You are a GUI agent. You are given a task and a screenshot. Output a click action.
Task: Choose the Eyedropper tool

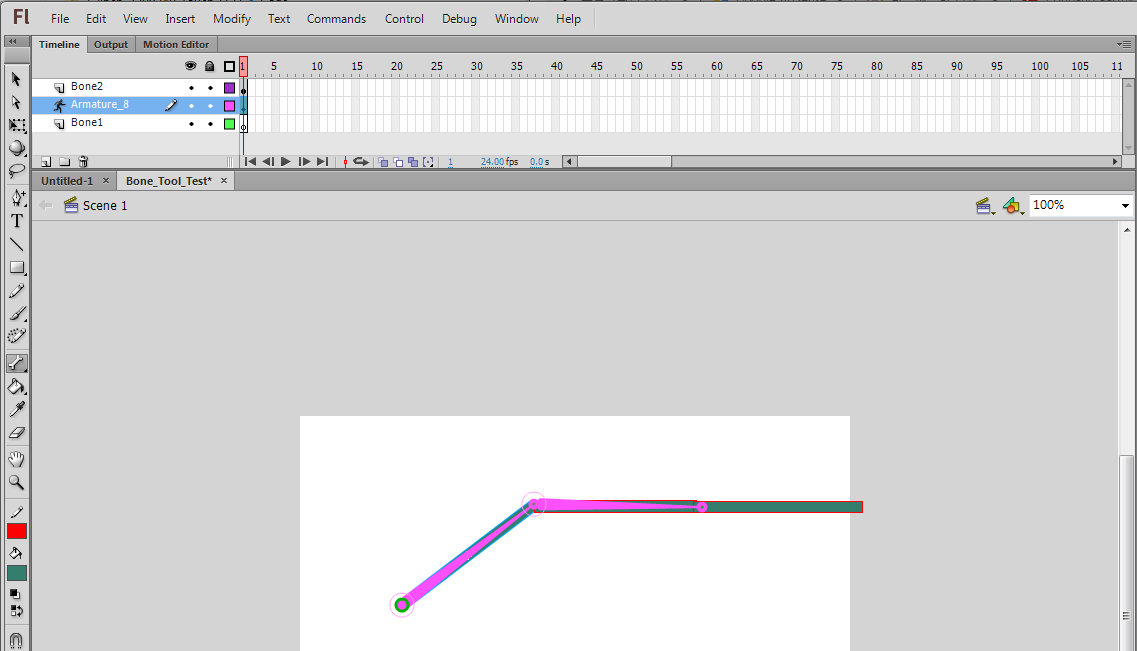point(17,410)
